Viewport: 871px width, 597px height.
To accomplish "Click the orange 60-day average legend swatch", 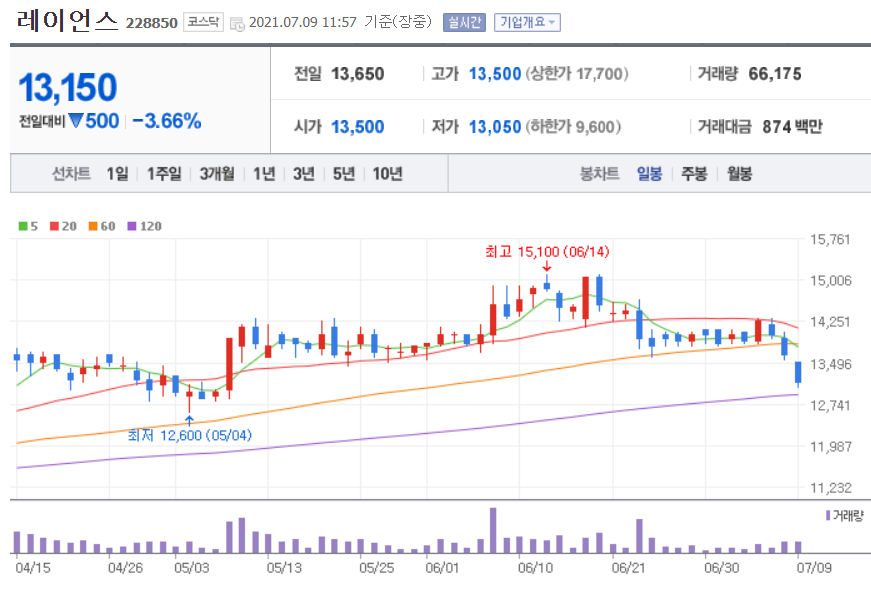I will [x=93, y=226].
